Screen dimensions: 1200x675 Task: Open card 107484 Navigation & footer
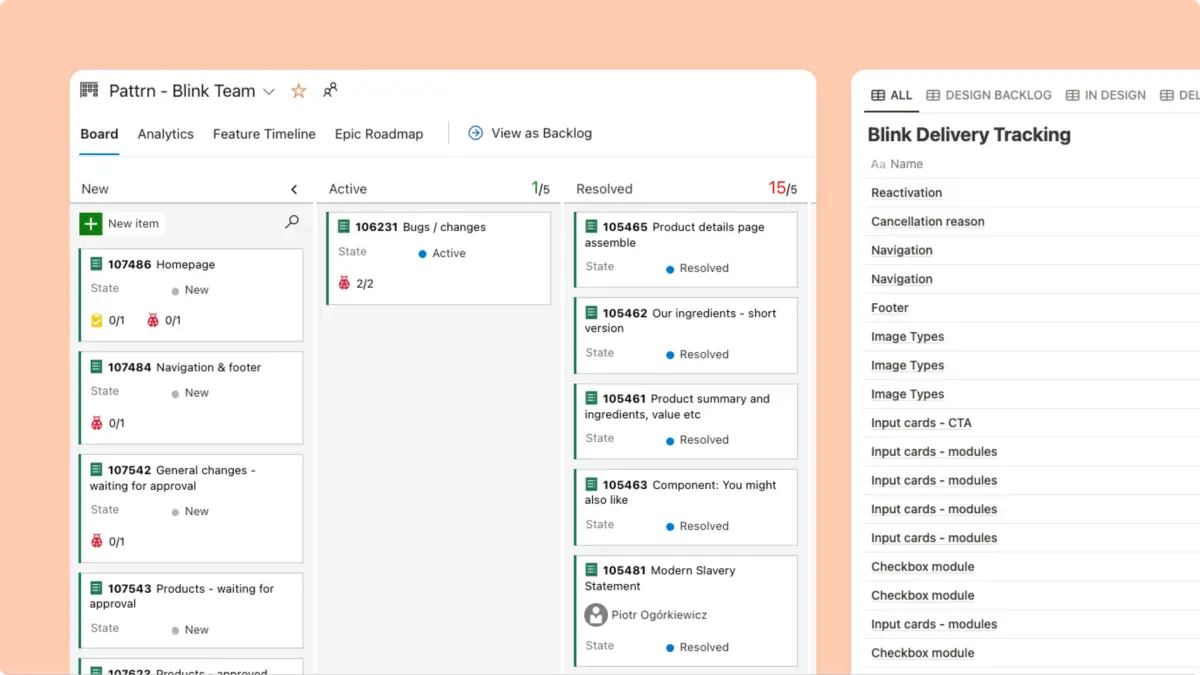pyautogui.click(x=191, y=398)
